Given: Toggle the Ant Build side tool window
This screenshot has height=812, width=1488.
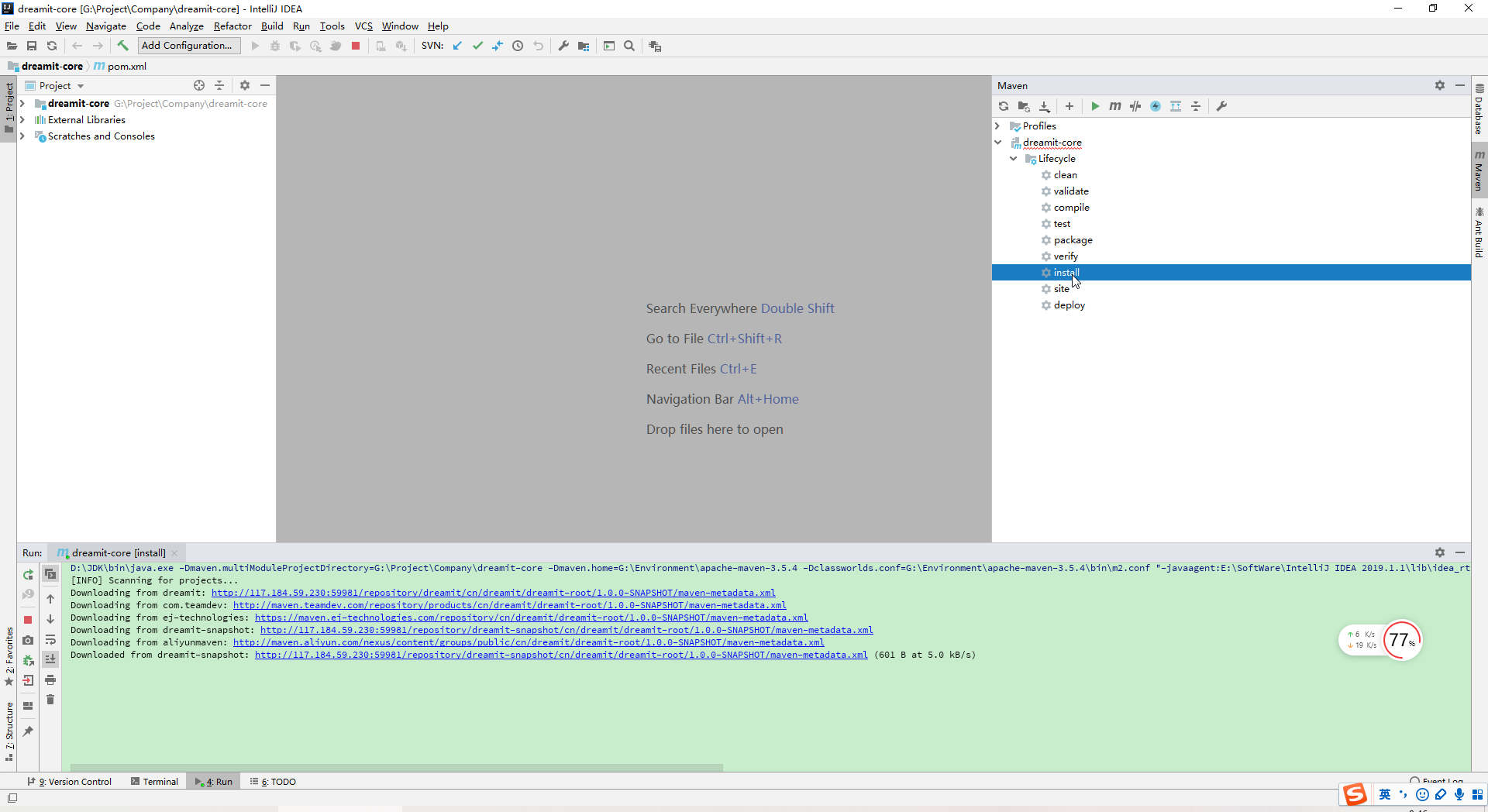Looking at the screenshot, I should click(x=1479, y=232).
